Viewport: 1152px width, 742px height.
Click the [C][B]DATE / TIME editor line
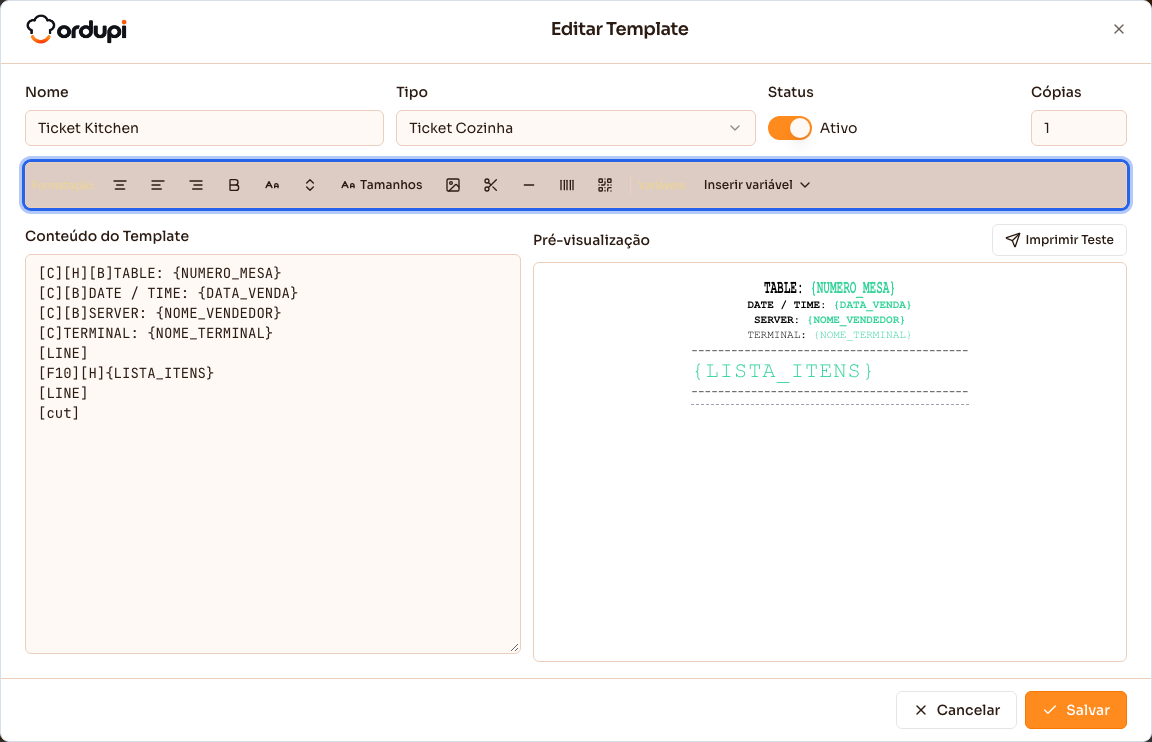click(168, 293)
